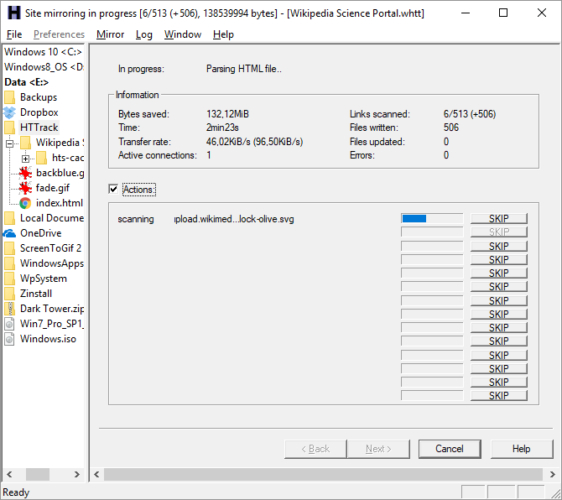Click the OneDrive cloud icon
Image resolution: width=562 pixels, height=500 pixels.
[x=10, y=233]
